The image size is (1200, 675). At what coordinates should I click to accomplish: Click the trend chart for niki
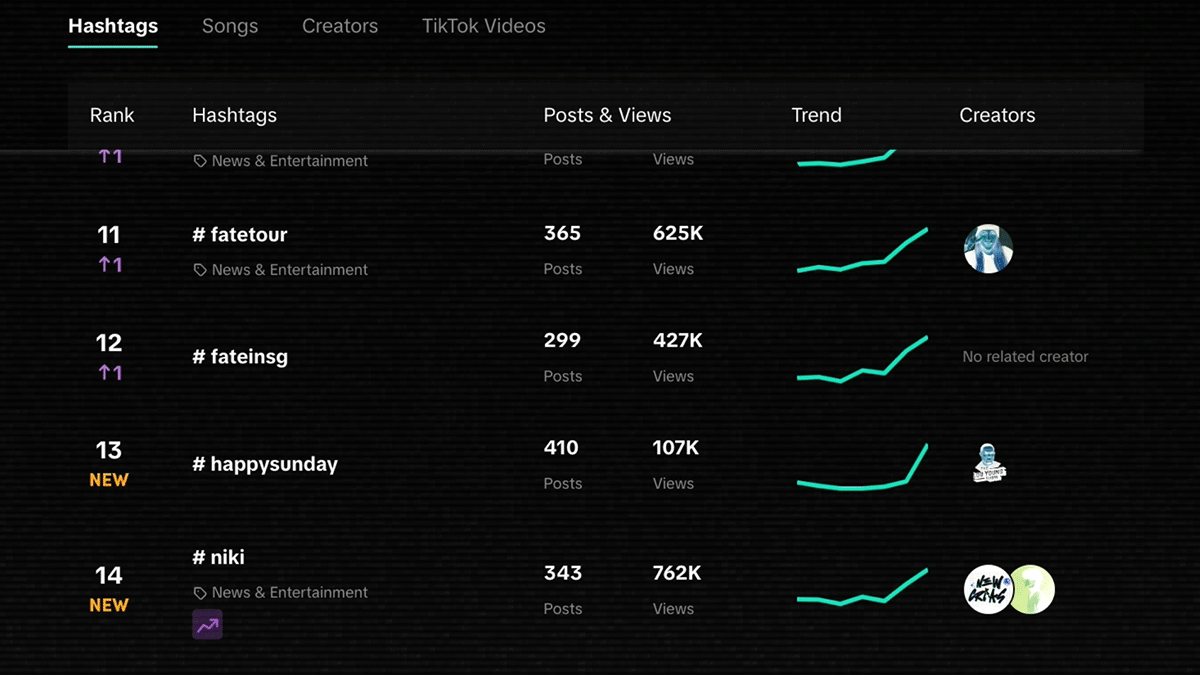[x=862, y=586]
